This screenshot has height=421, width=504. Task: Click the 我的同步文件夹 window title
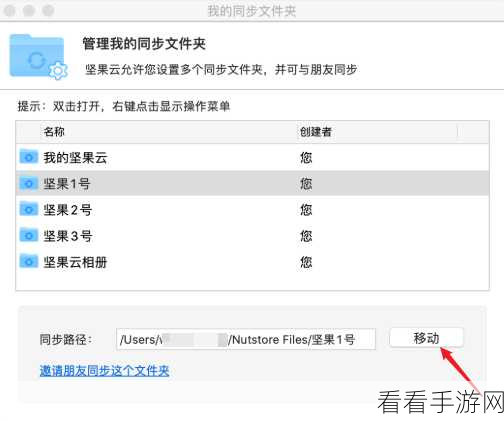click(252, 11)
